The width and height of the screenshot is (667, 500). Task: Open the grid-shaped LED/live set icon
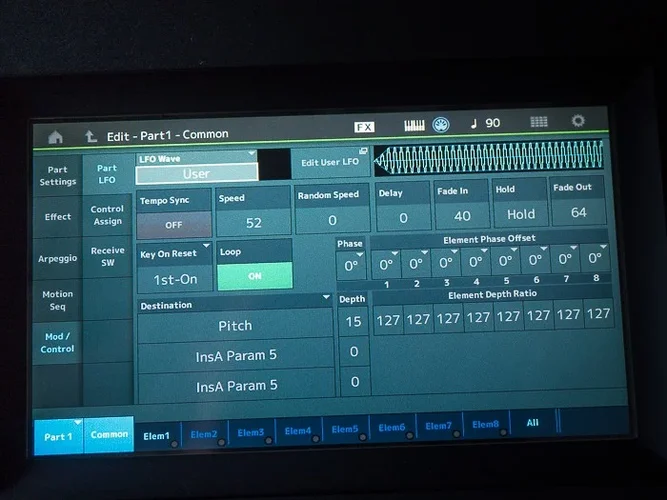539,122
